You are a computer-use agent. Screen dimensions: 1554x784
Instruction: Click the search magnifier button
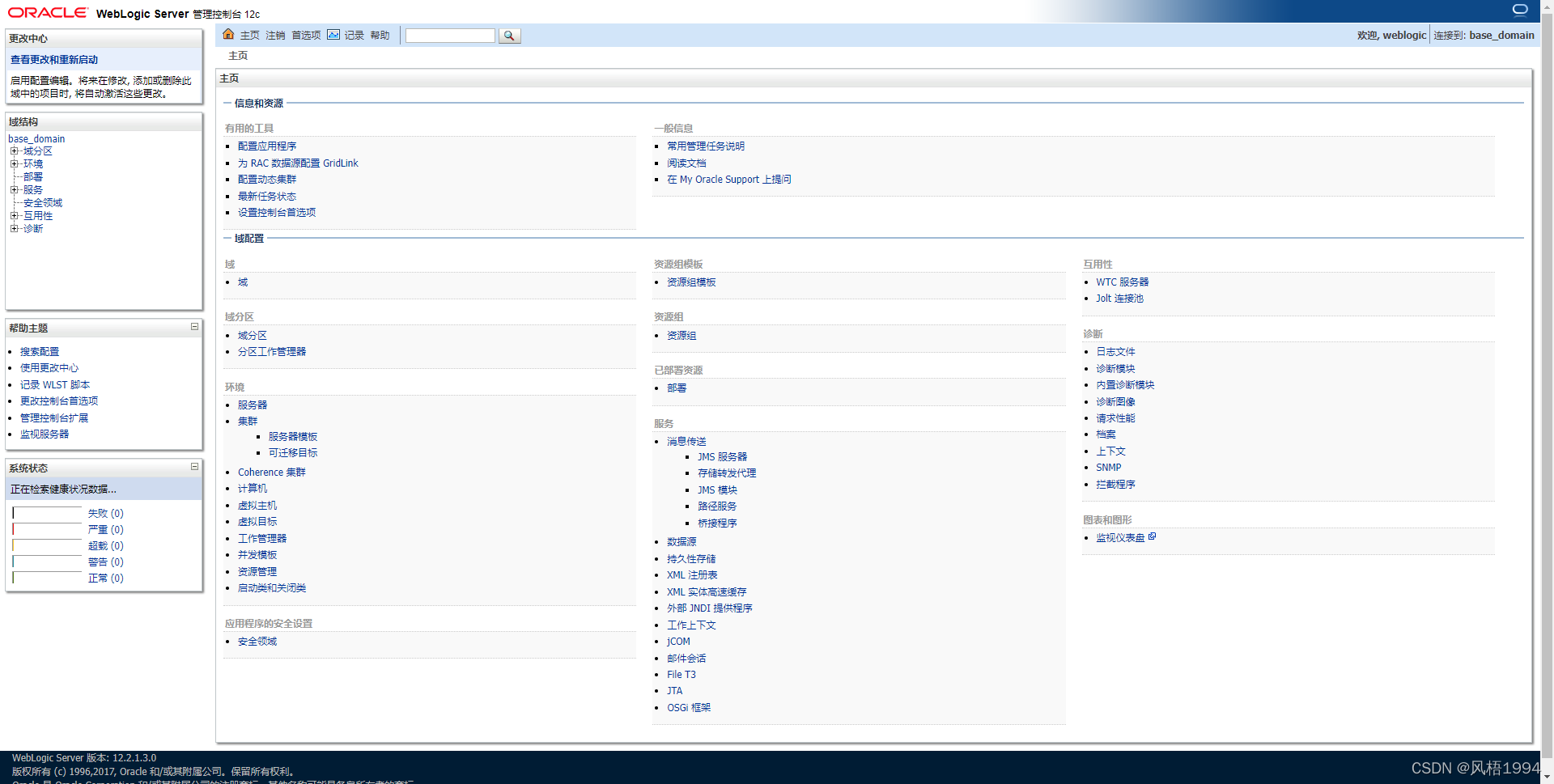509,36
